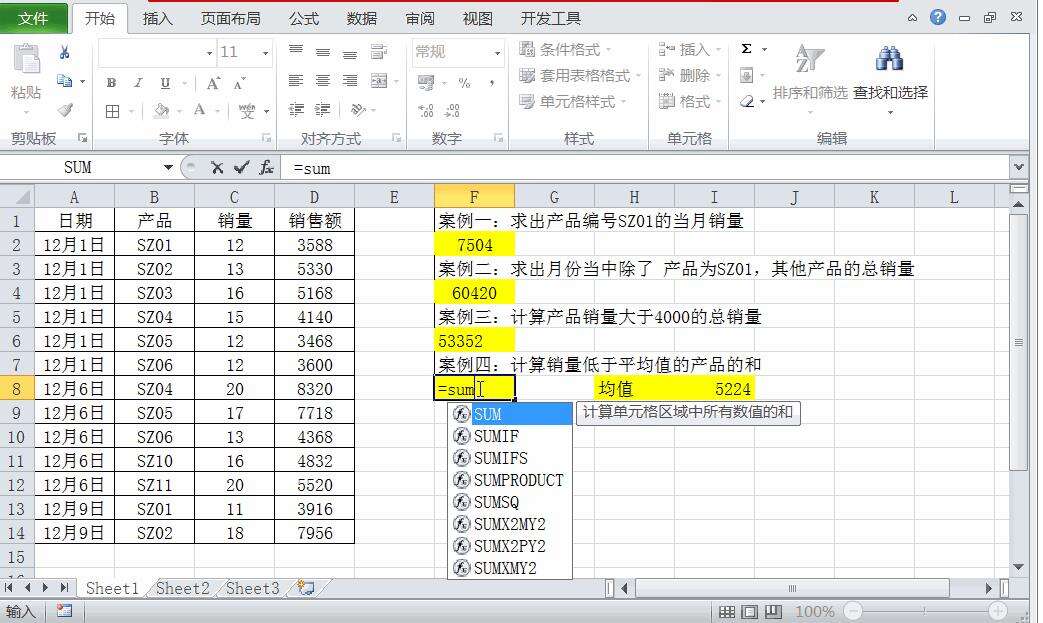Screen dimensions: 1043x623
Task: Open 套用表格格式 dropdown
Action: coord(579,75)
